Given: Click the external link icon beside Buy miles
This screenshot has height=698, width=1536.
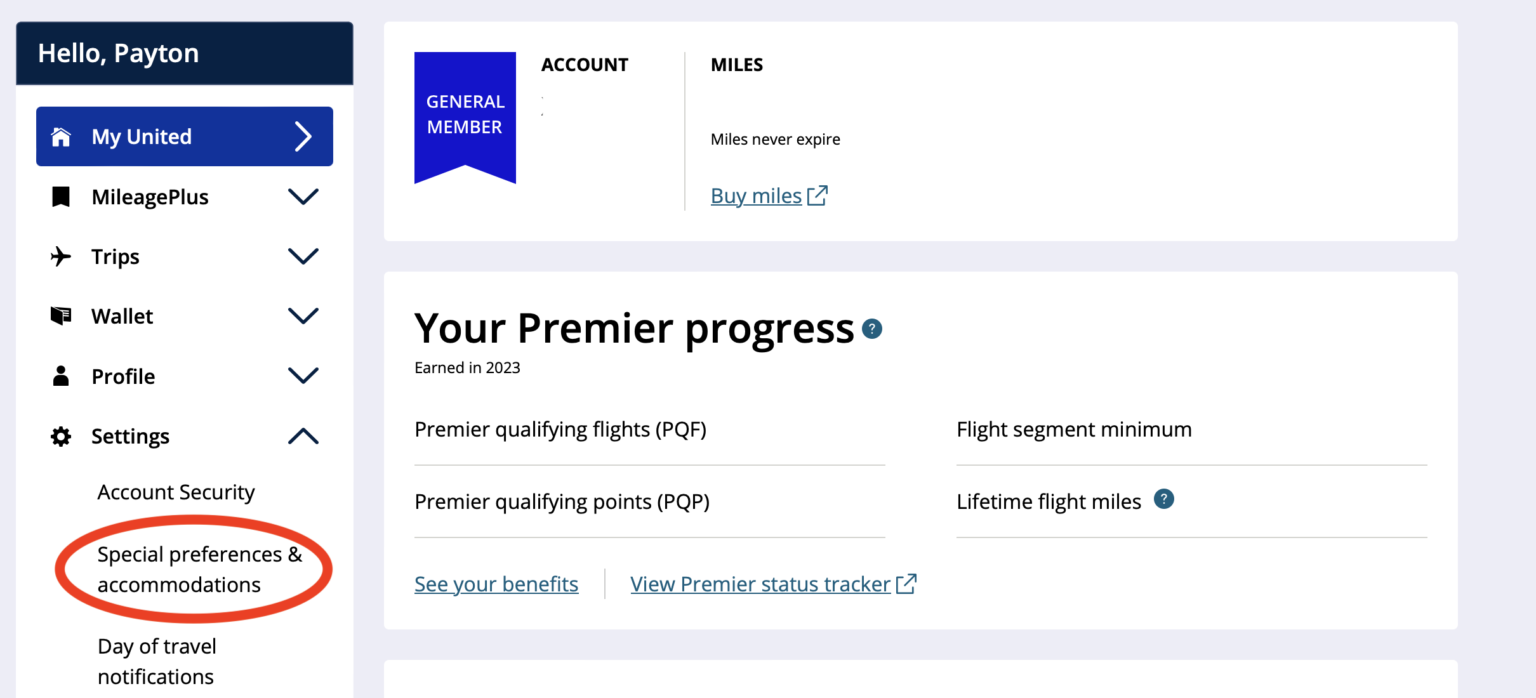Looking at the screenshot, I should click(x=817, y=195).
